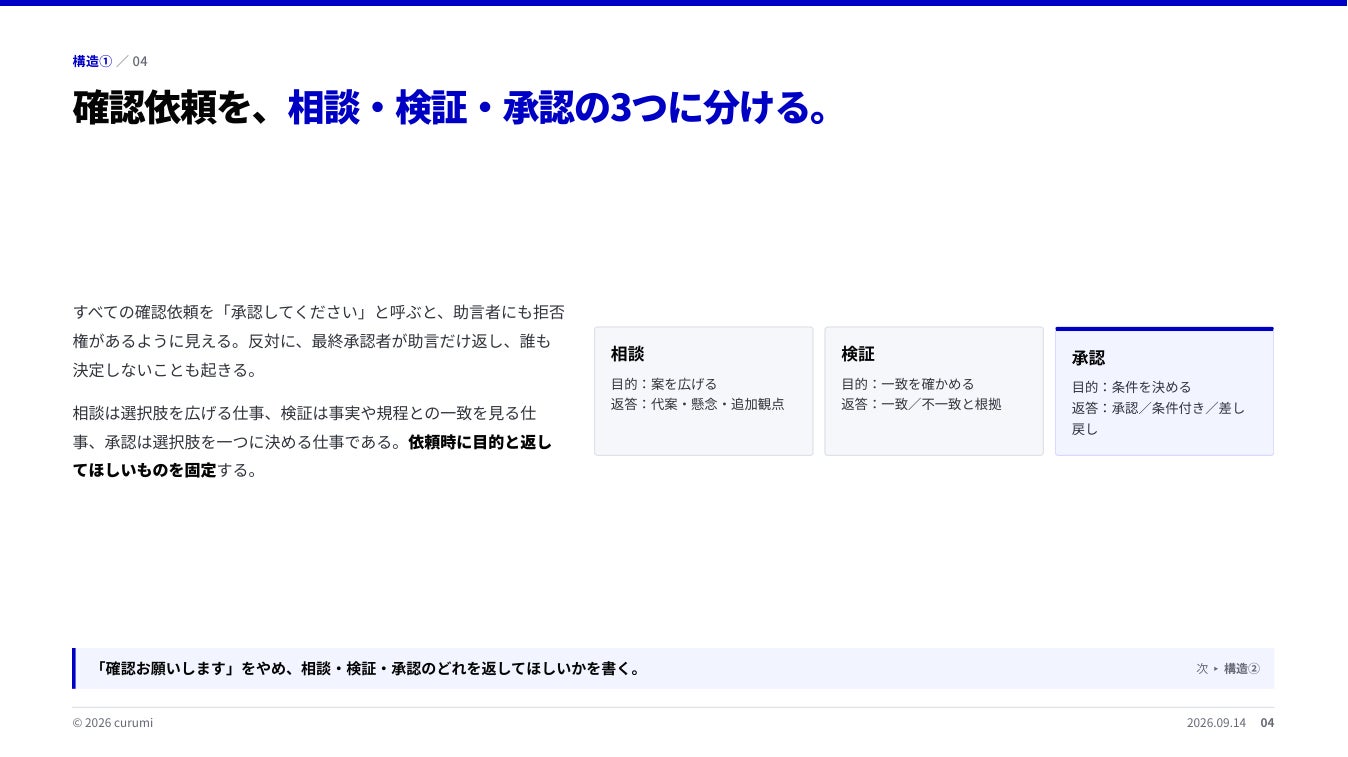Select the highlighted 承認 card

click(x=1164, y=391)
